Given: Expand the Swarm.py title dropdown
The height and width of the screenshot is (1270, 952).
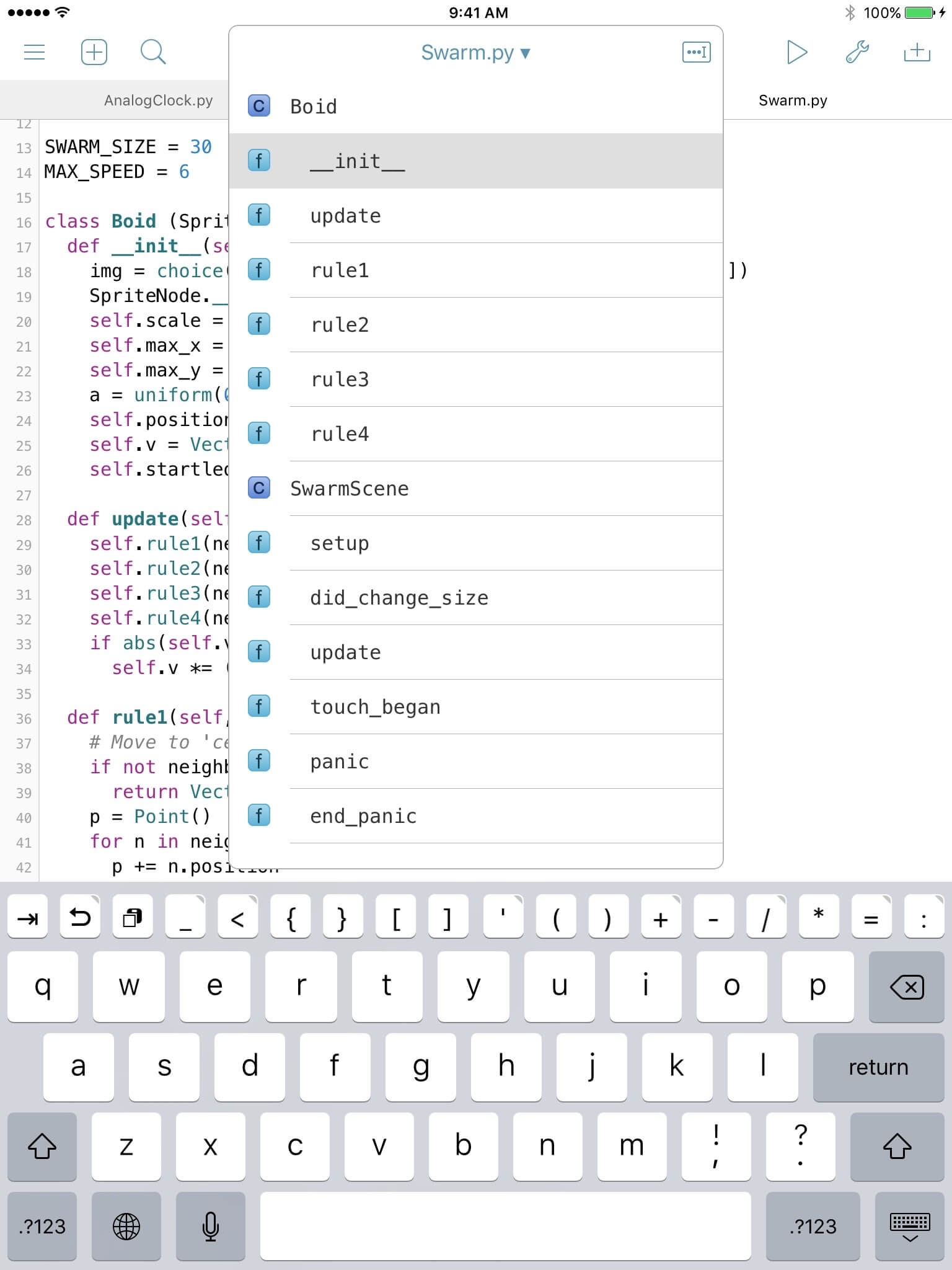Looking at the screenshot, I should [475, 53].
